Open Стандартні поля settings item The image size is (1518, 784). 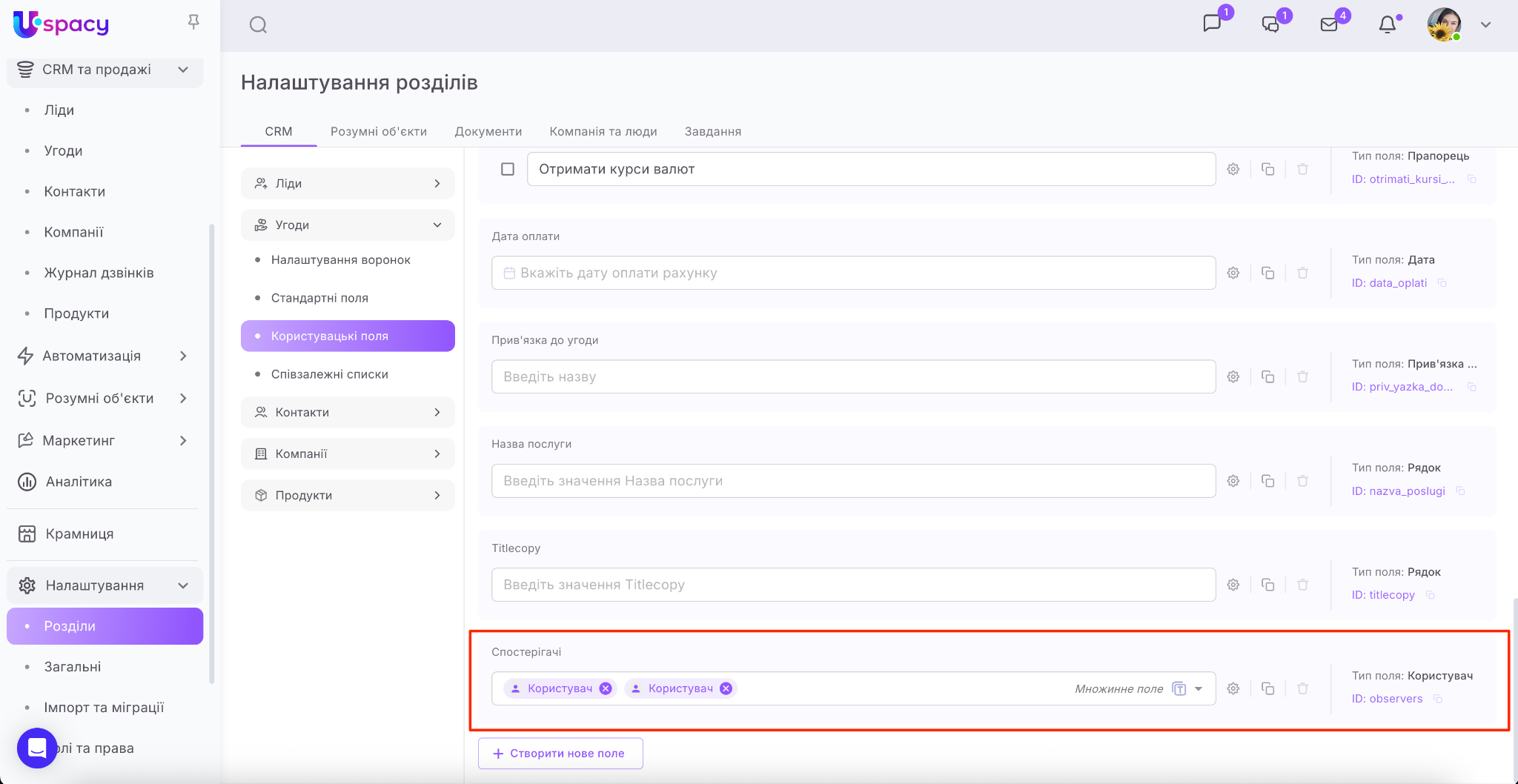coord(319,298)
